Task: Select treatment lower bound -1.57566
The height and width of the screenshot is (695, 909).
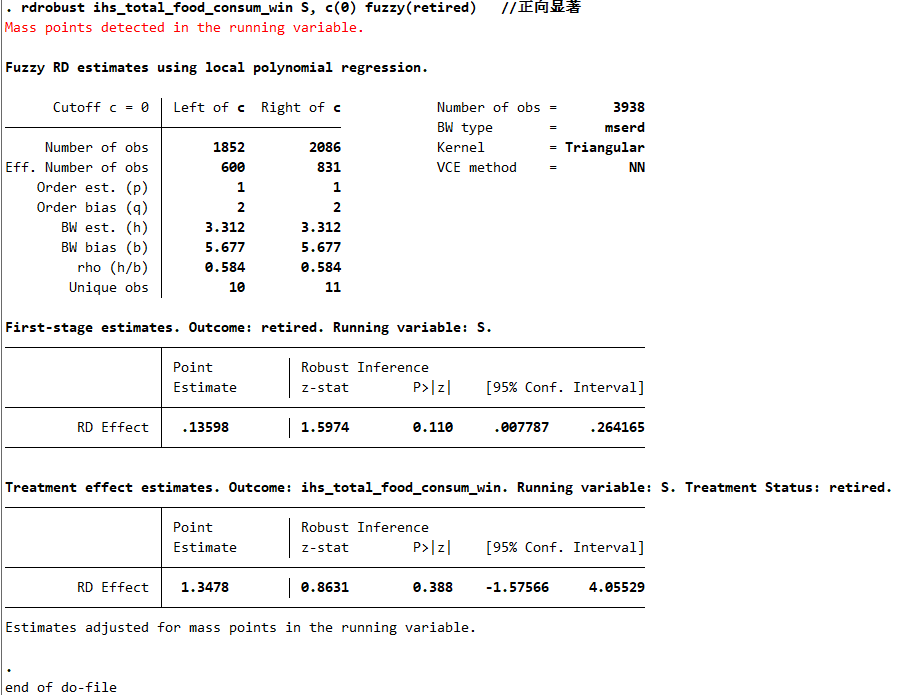Action: tap(517, 588)
